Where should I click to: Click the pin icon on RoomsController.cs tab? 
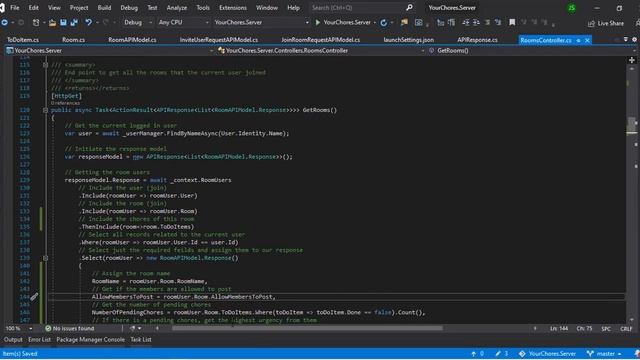coord(578,40)
